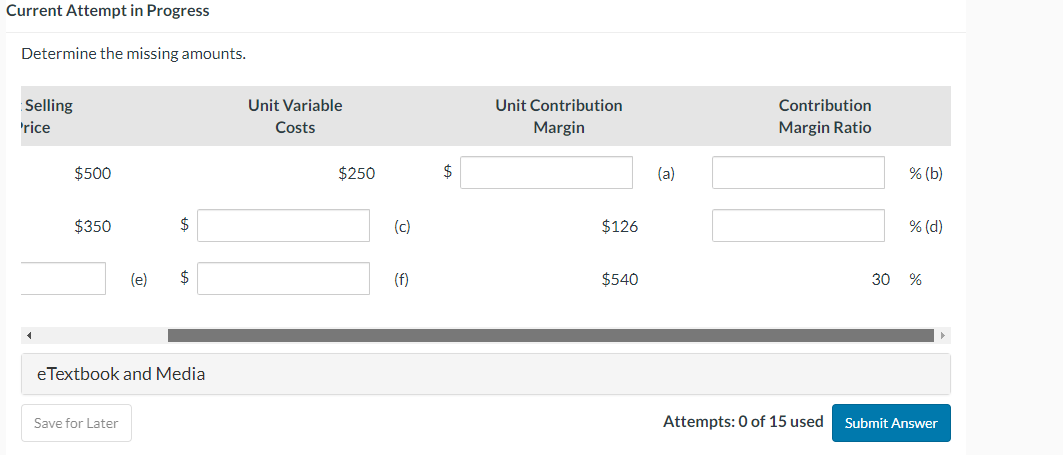Image resolution: width=1063 pixels, height=455 pixels.
Task: Click the left scroll arrow of the table
Action: pos(30,335)
